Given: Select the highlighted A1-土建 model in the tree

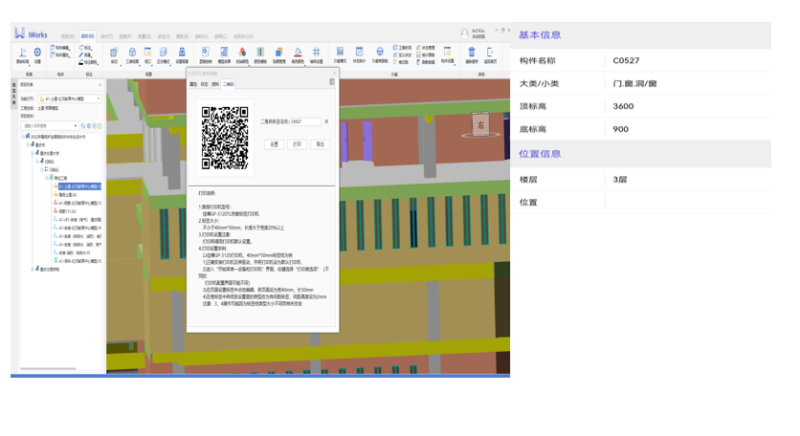Looking at the screenshot, I should click(x=79, y=187).
